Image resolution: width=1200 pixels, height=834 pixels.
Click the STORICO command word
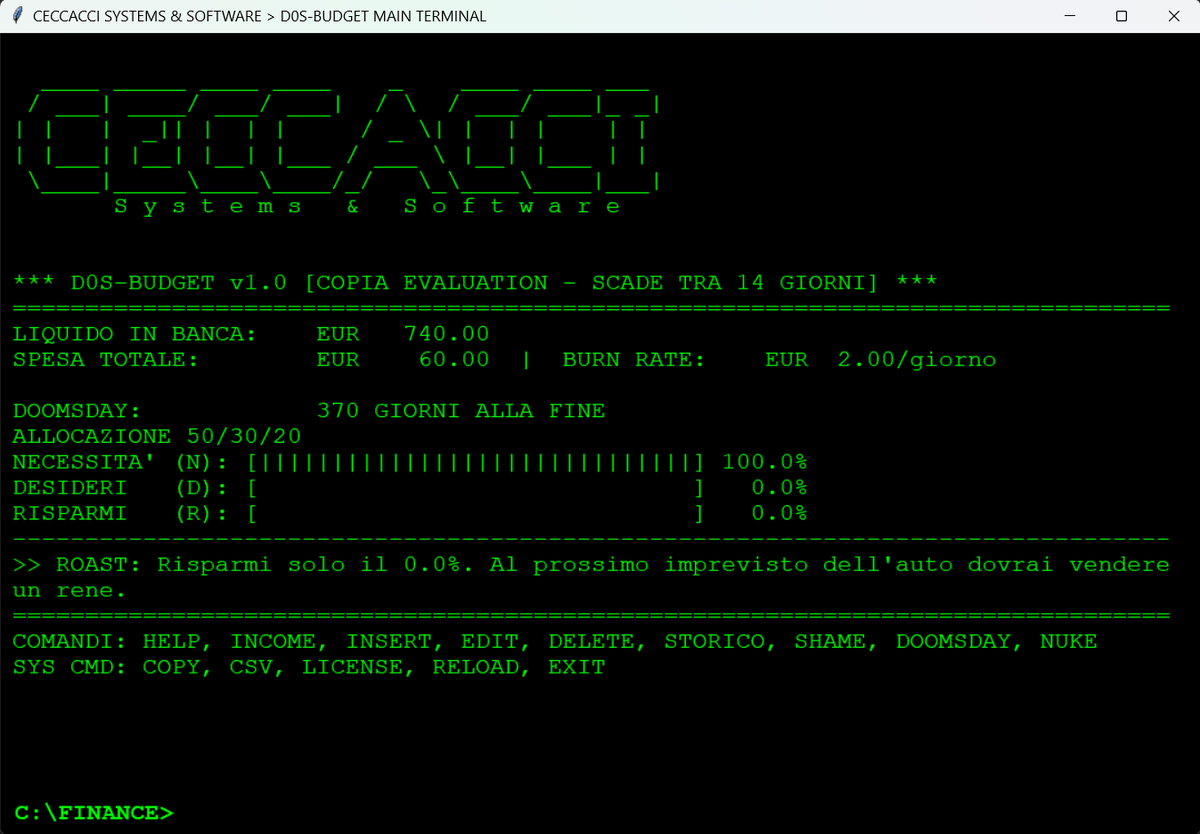(714, 641)
